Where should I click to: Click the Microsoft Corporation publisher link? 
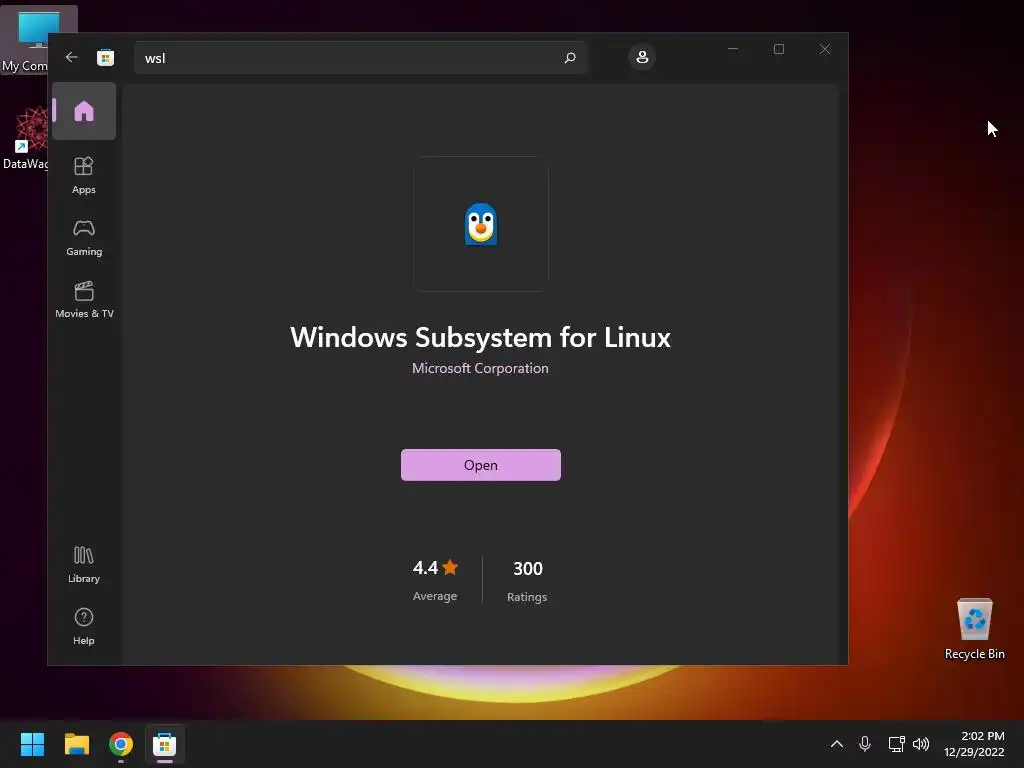point(480,368)
